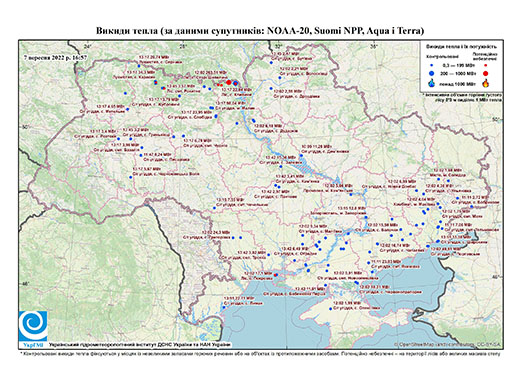Click the small blue dot legend symbol
The height and width of the screenshot is (368, 520).
pos(432,65)
